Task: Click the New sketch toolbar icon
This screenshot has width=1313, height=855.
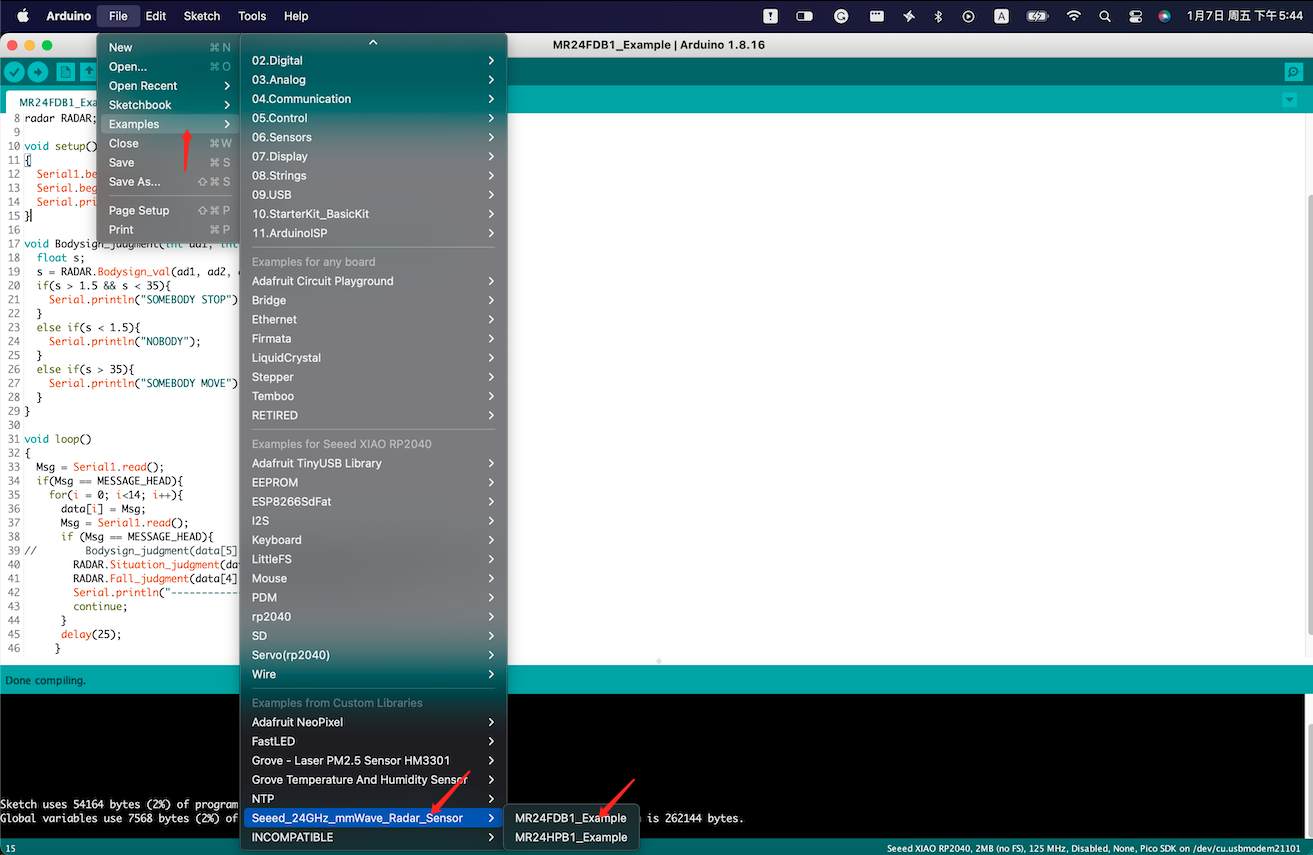Action: coord(65,72)
